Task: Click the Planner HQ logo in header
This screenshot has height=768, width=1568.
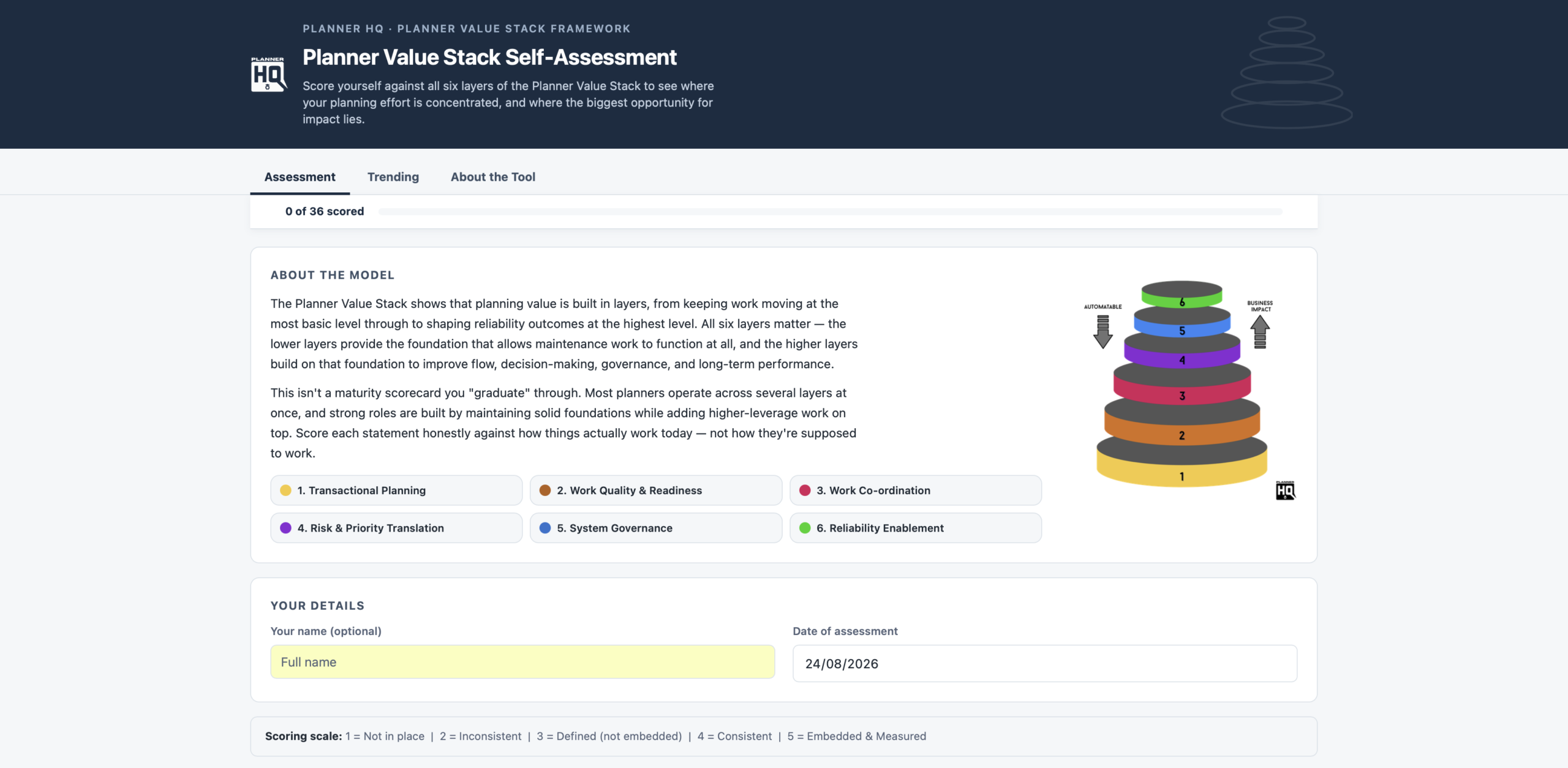Action: tap(269, 74)
